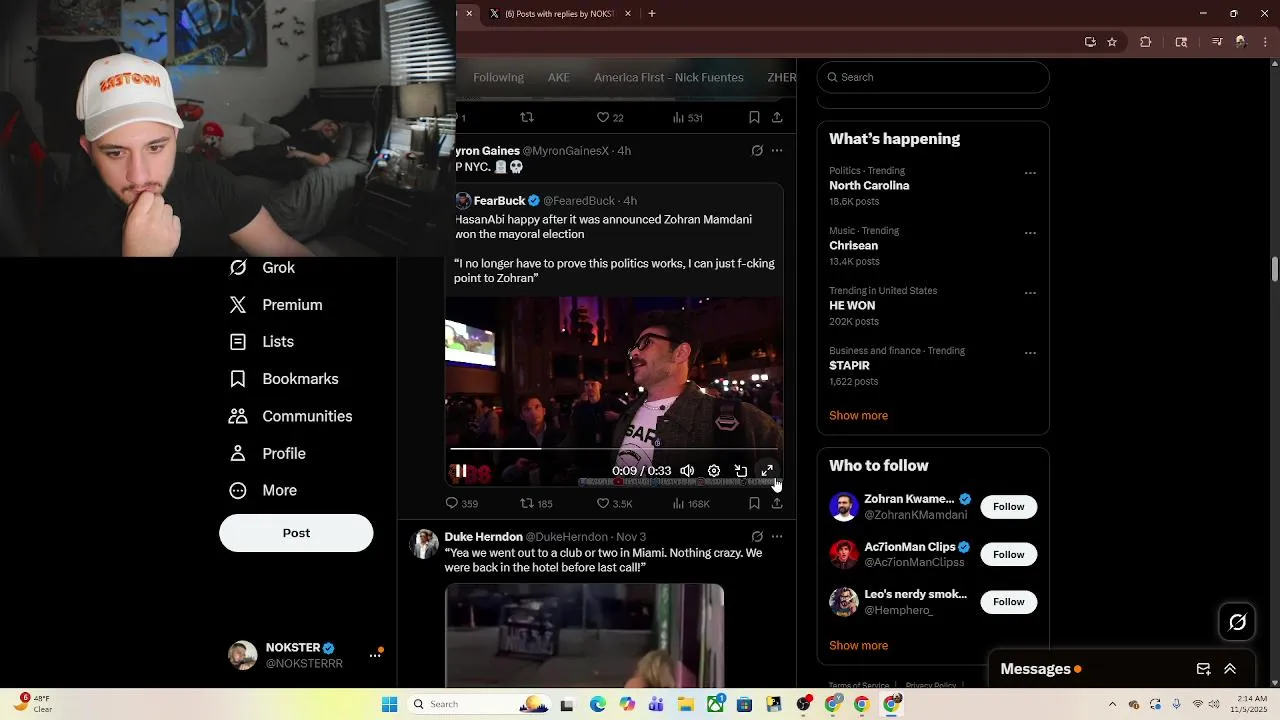This screenshot has width=1280, height=720.
Task: Seek within the video progress bar
Action: [614, 448]
